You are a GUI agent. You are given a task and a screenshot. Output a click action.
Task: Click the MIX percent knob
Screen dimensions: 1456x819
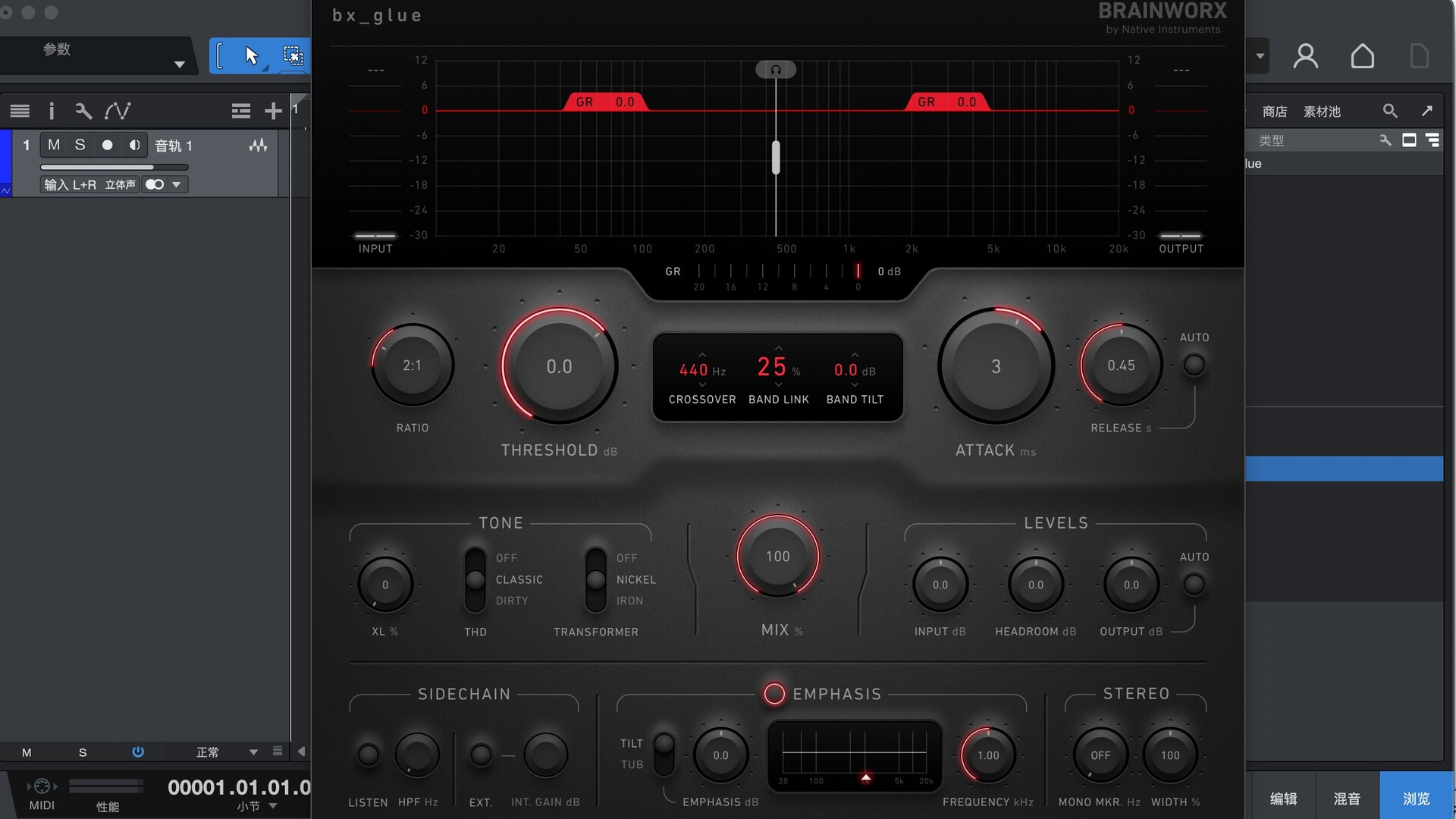click(777, 556)
